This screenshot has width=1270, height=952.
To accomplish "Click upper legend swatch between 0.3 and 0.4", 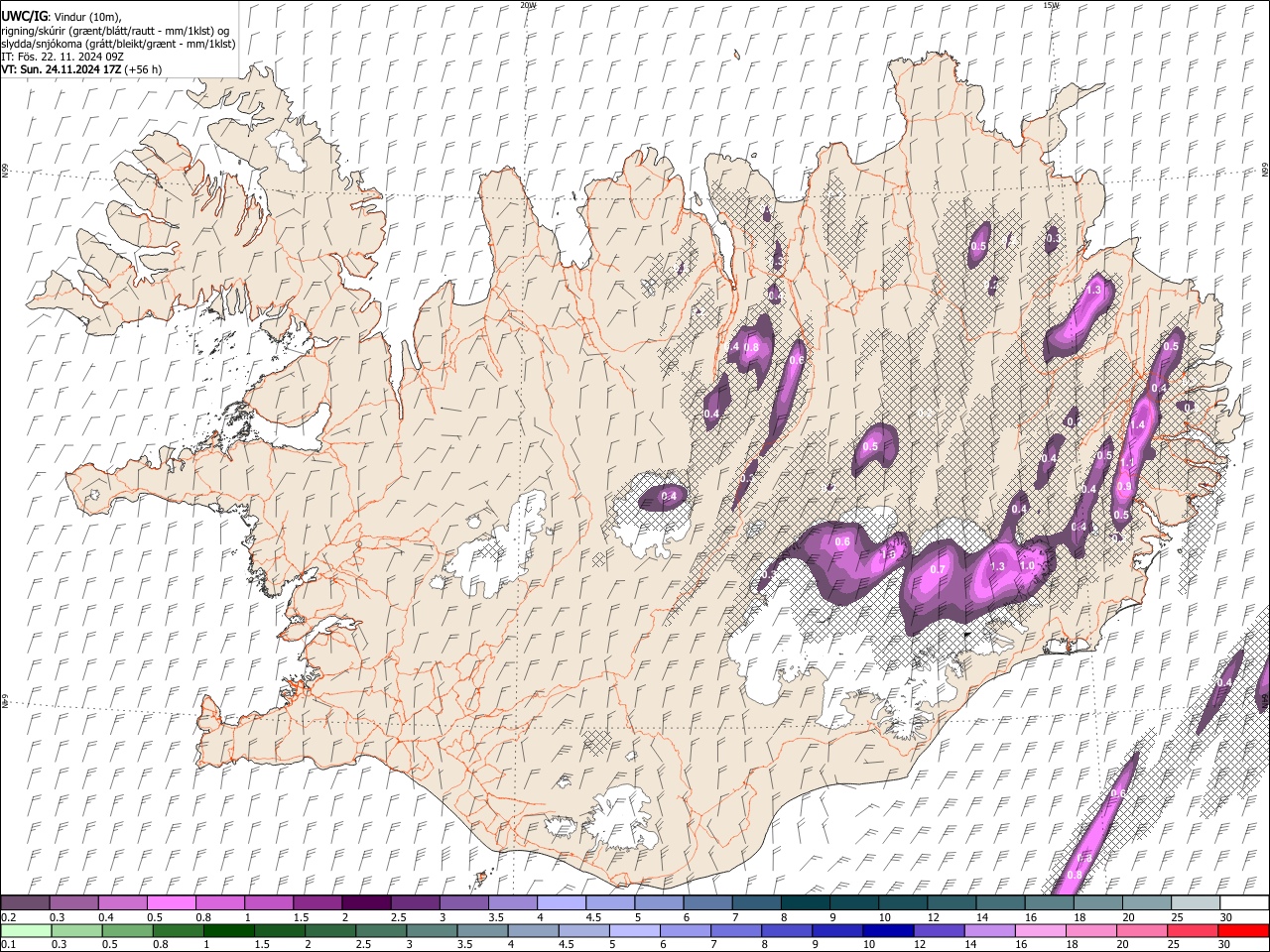I will point(74,902).
